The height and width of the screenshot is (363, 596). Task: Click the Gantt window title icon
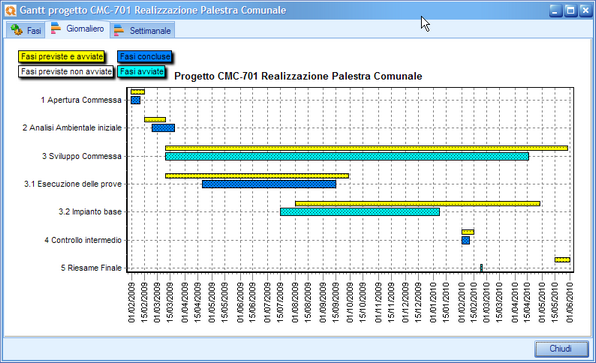click(11, 10)
